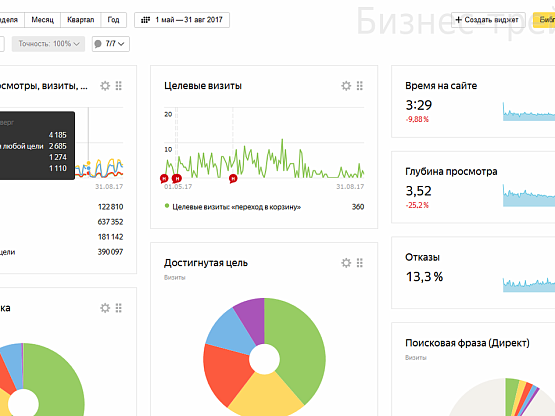Select the Год period tab

coord(113,20)
